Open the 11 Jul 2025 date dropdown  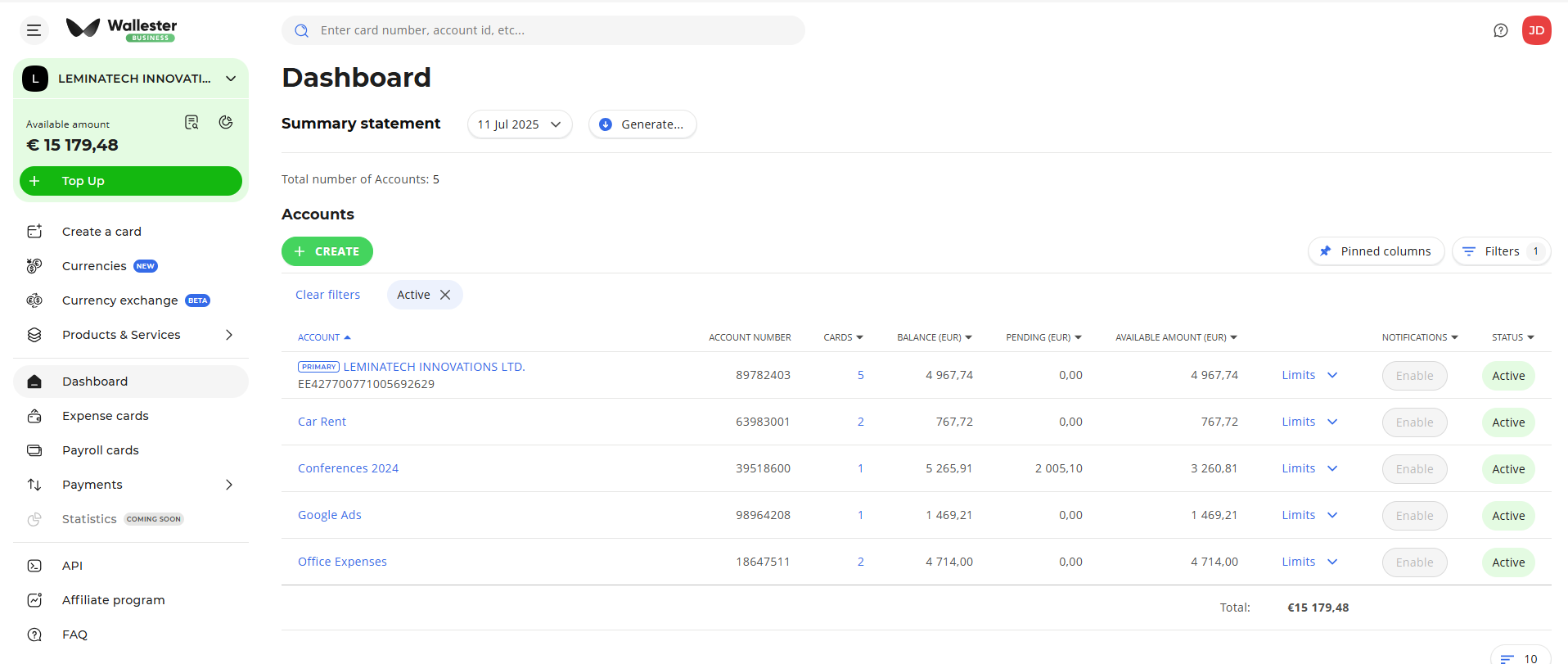(519, 124)
